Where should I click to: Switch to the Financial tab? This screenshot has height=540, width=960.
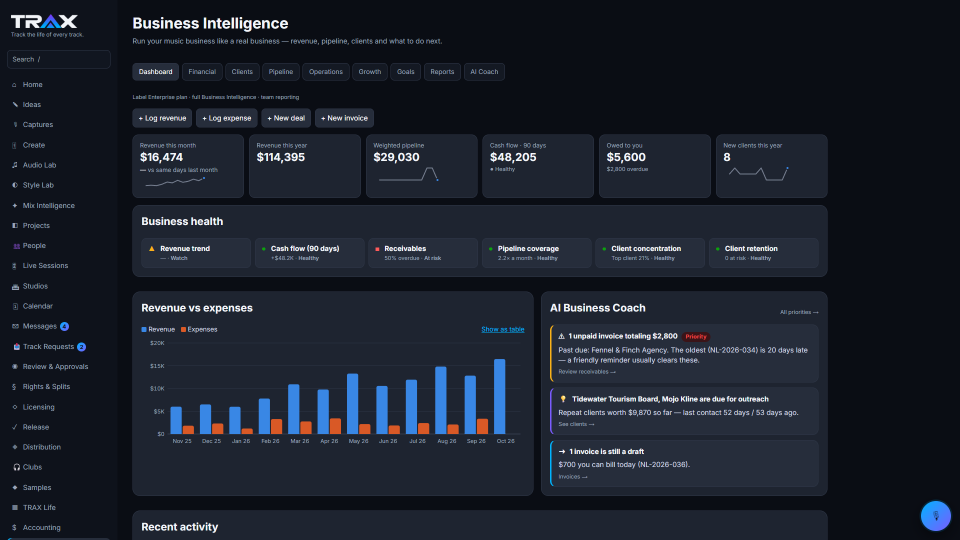tap(202, 72)
